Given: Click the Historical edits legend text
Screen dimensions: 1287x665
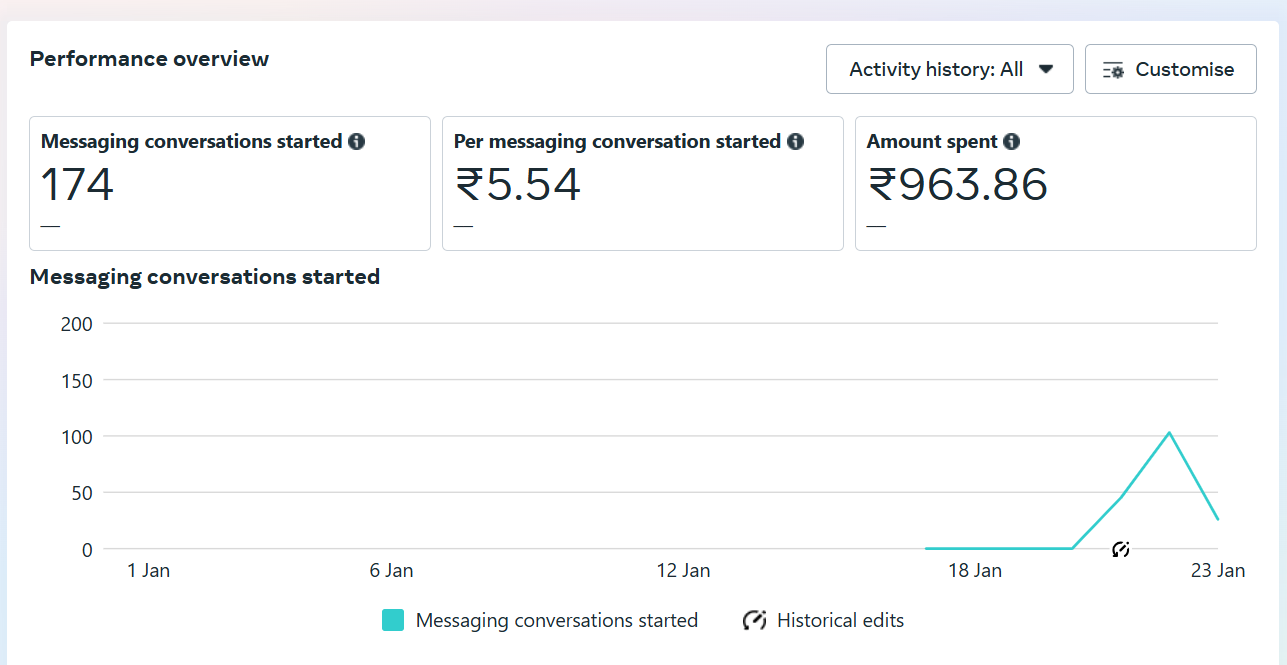Looking at the screenshot, I should tap(840, 620).
